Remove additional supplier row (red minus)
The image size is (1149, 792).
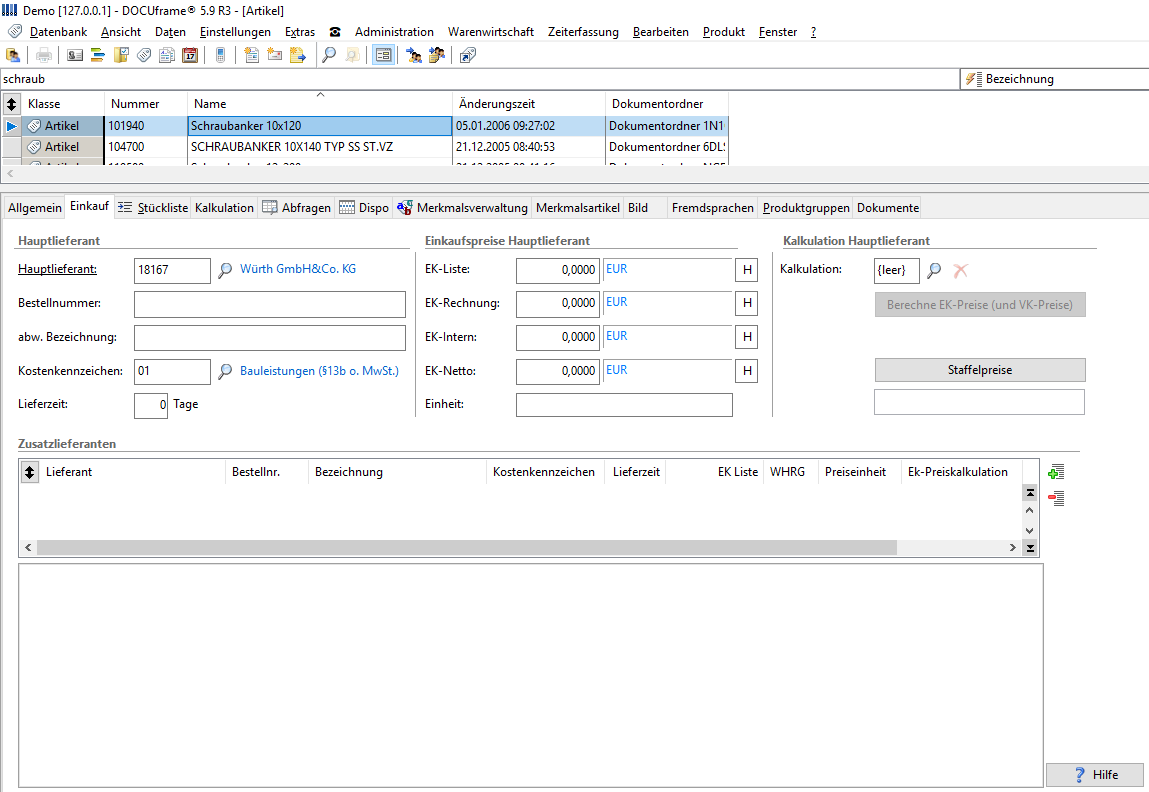coord(1056,499)
